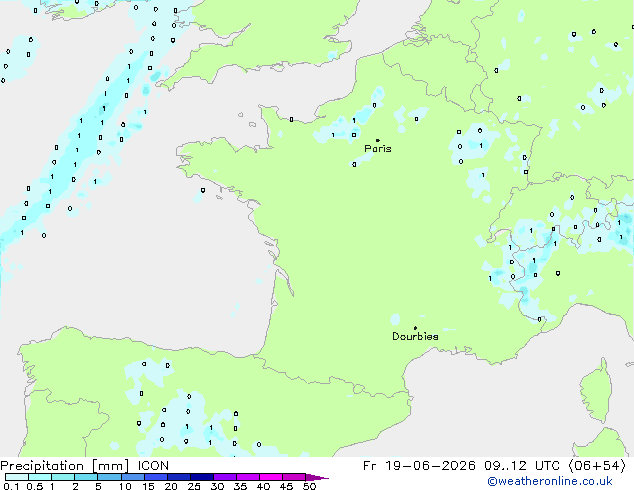Click the Paris city label
634x490 pixels.
pyautogui.click(x=378, y=149)
